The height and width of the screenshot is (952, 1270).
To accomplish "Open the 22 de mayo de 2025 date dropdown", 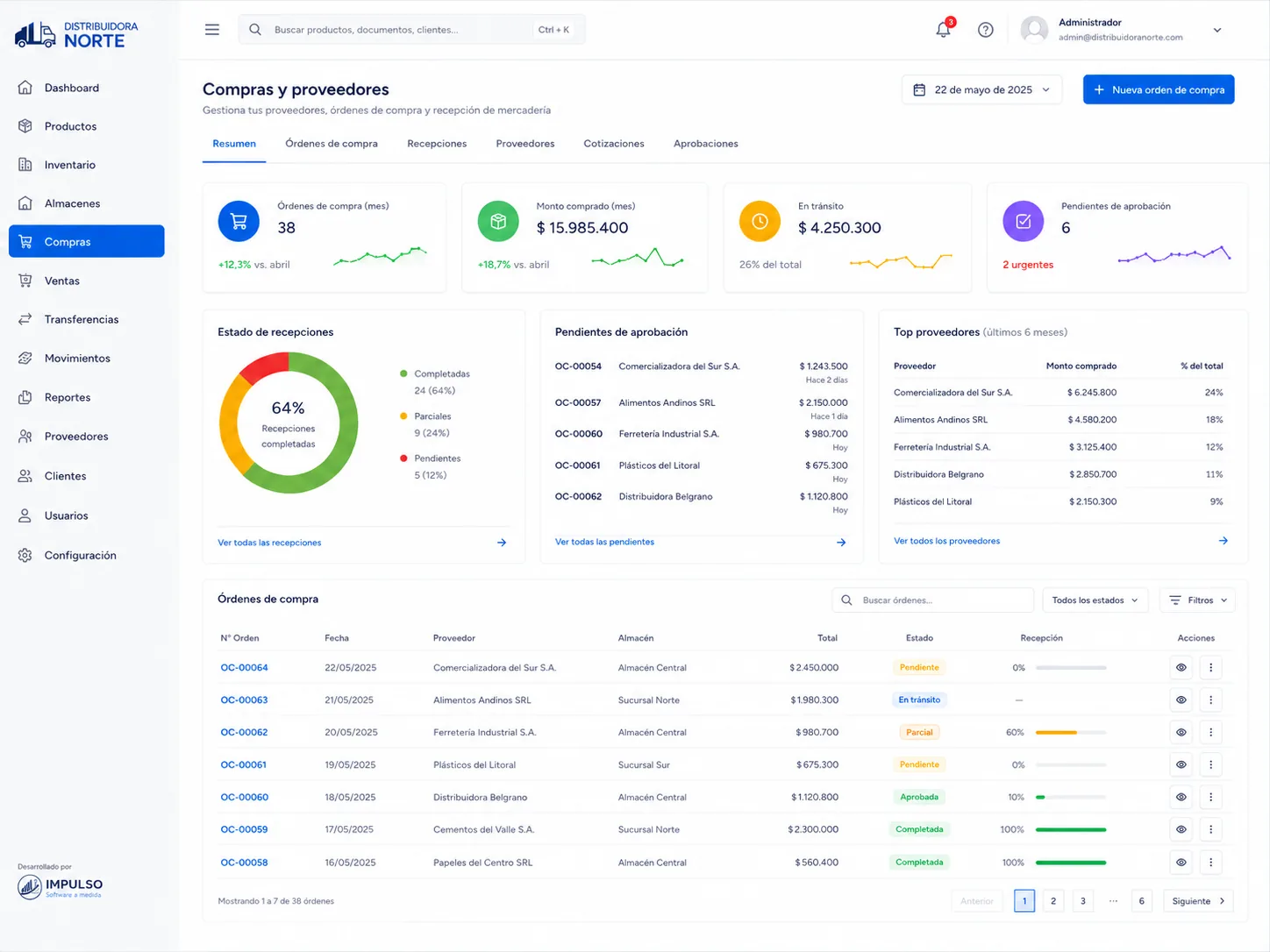I will [x=981, y=89].
